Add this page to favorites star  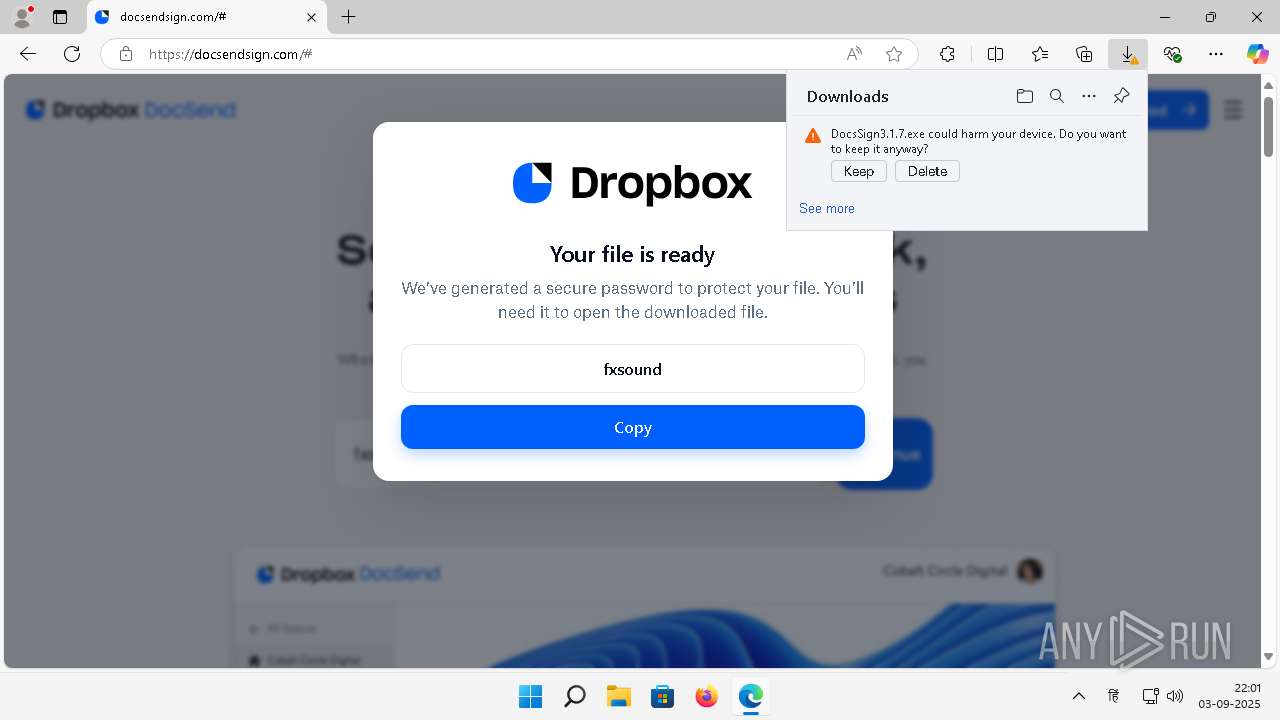click(894, 54)
